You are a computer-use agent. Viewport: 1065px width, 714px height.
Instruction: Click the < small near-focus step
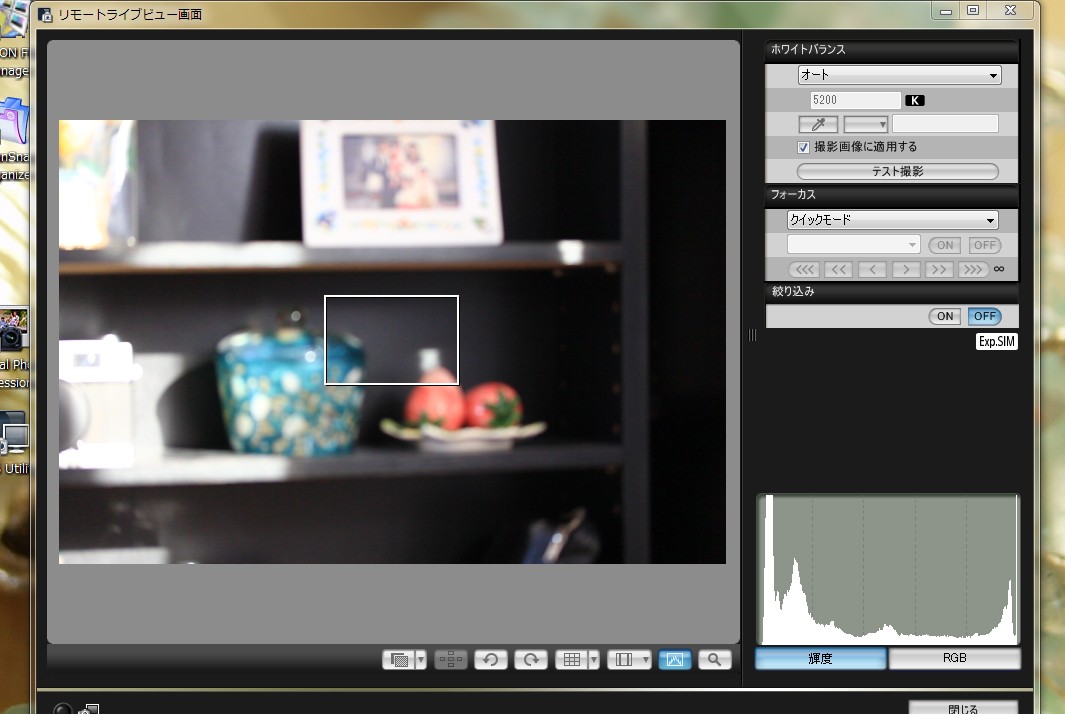pos(872,270)
